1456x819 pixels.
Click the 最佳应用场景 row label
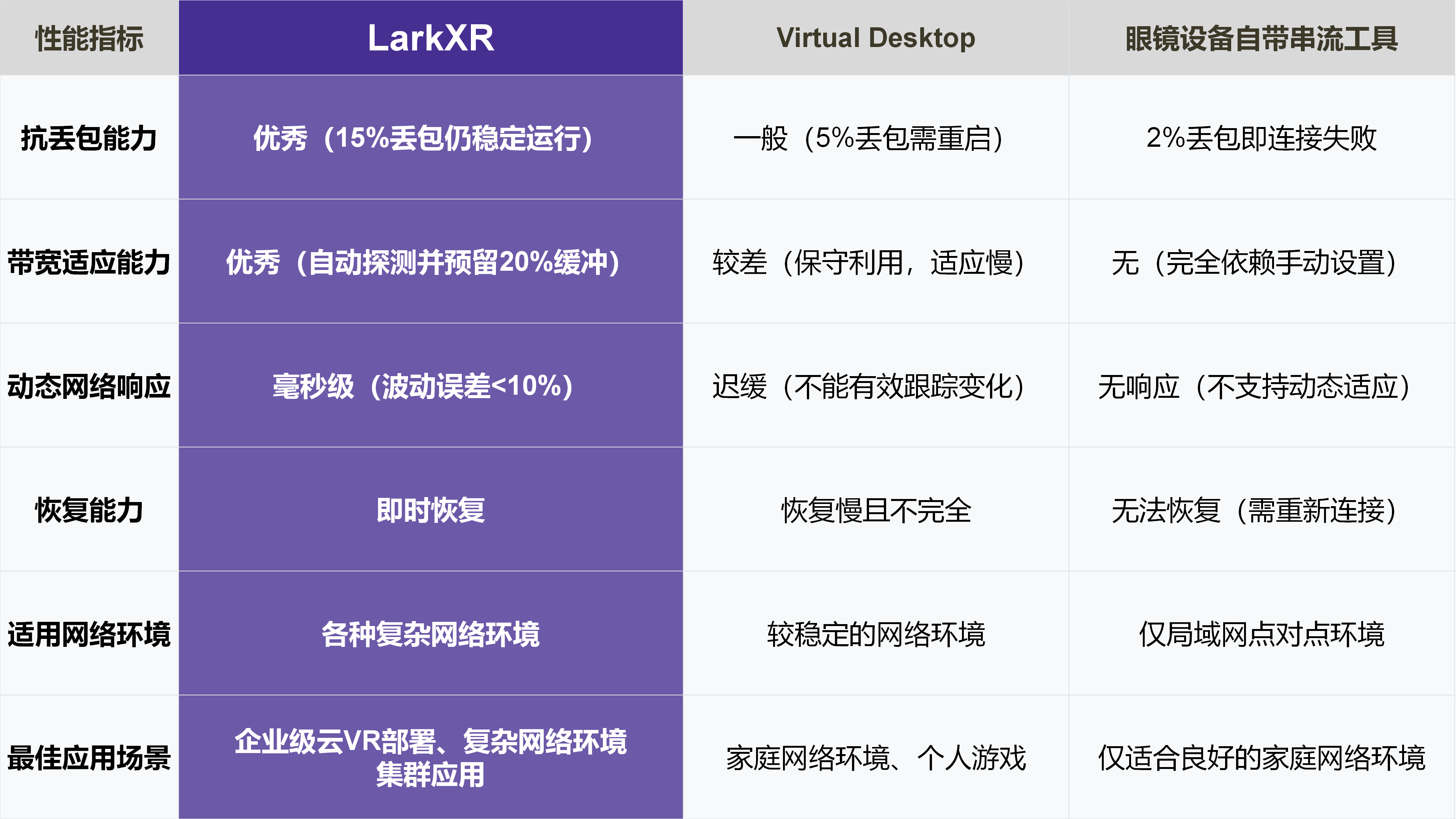point(89,758)
